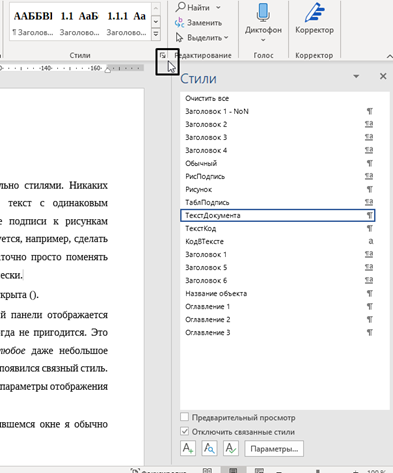
Task: Click the Найти search icon
Action: pyautogui.click(x=181, y=7)
